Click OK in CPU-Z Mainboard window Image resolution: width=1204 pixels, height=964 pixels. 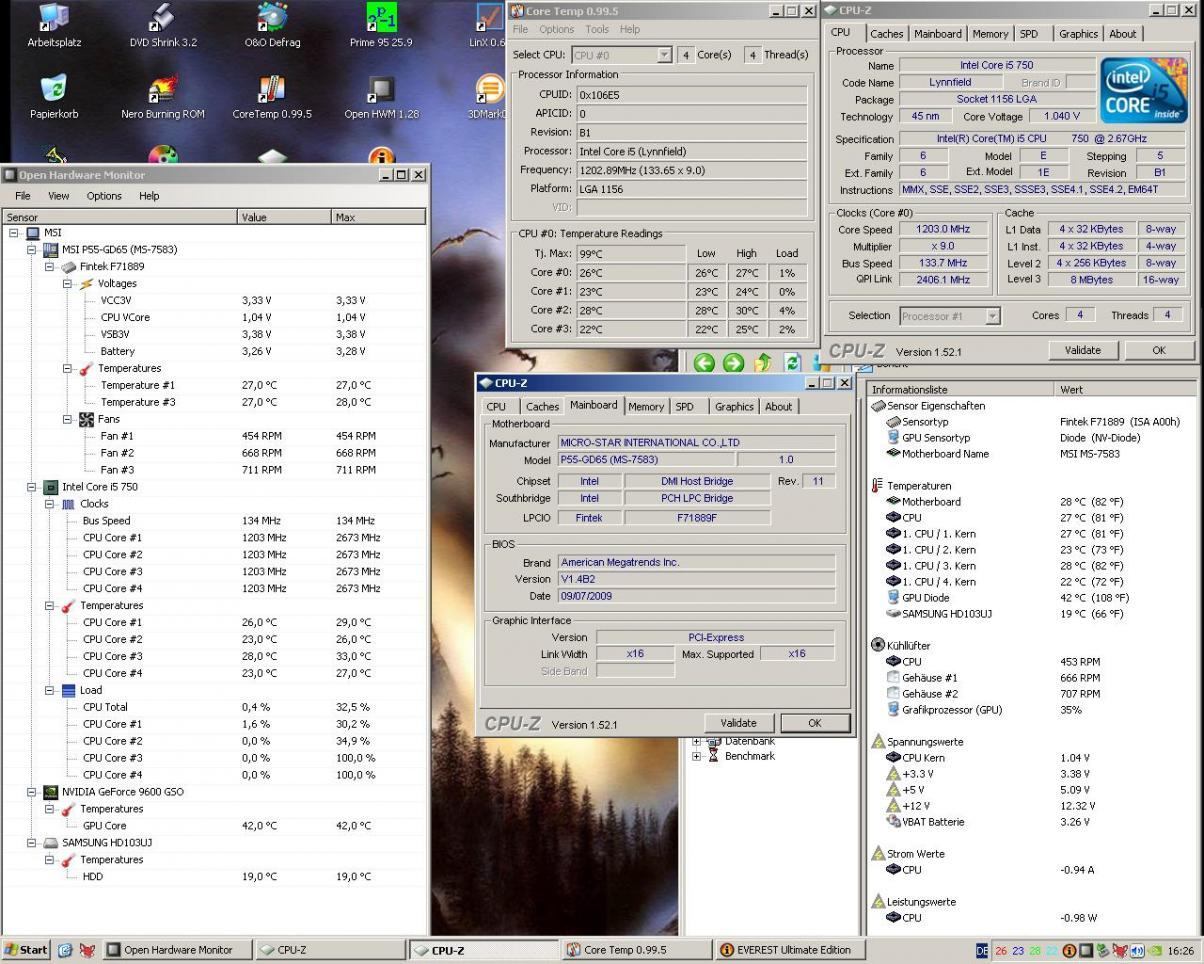click(814, 723)
